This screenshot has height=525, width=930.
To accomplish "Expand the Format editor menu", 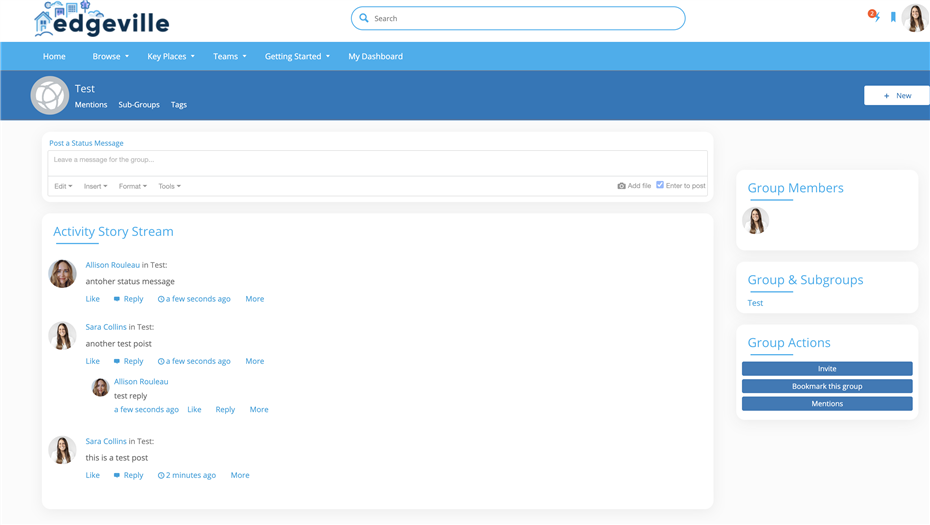I will [132, 186].
